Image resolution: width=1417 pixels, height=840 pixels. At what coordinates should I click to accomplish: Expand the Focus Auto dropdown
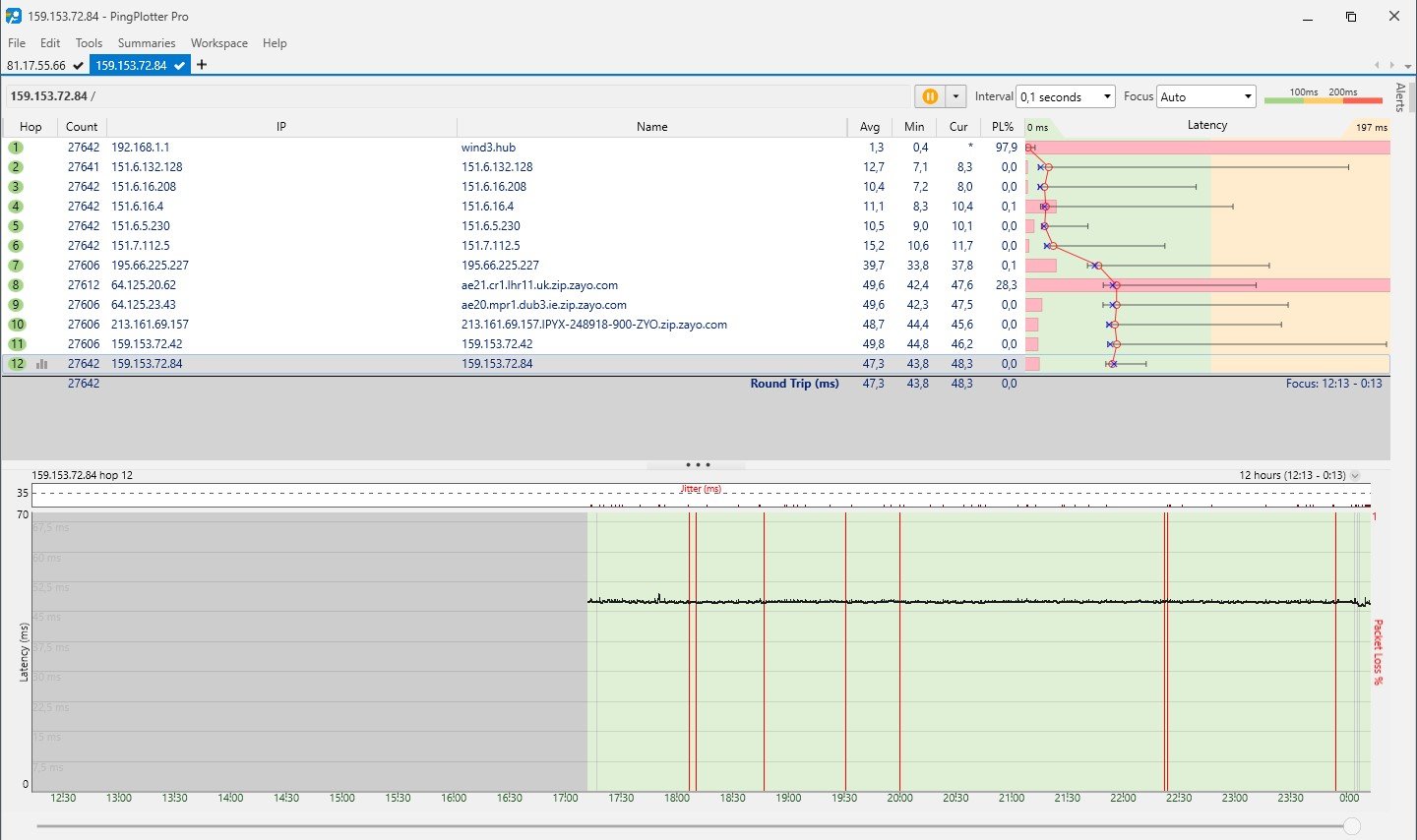[1248, 96]
